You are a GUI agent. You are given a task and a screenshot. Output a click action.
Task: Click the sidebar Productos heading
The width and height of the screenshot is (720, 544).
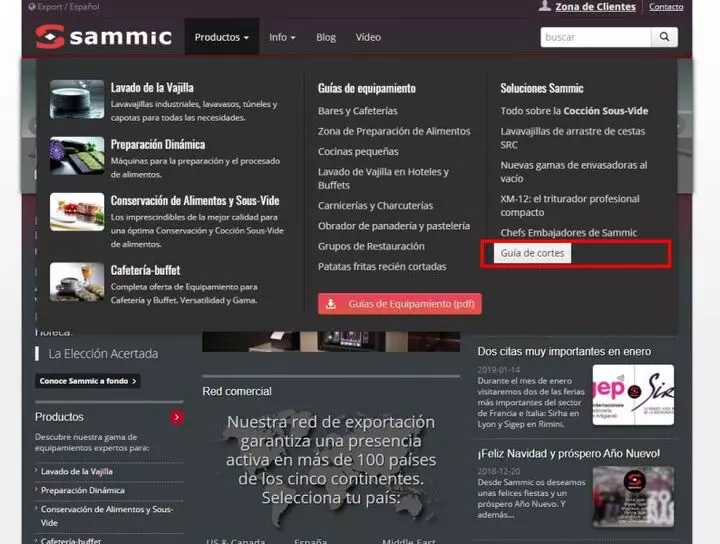click(59, 417)
